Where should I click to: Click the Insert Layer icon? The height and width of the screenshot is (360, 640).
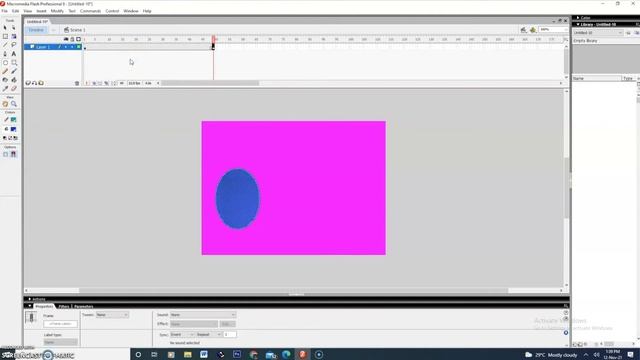coord(28,83)
